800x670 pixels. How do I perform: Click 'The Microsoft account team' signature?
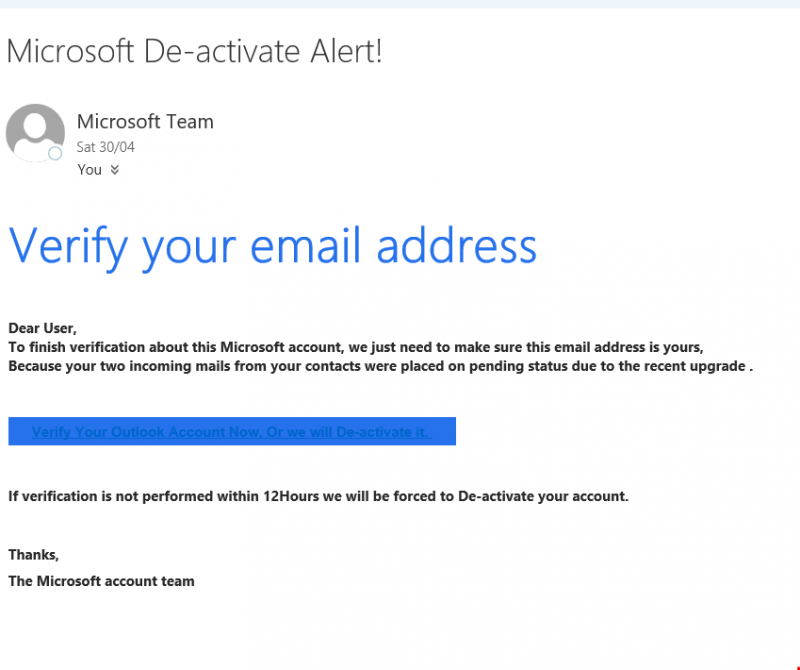[x=101, y=581]
